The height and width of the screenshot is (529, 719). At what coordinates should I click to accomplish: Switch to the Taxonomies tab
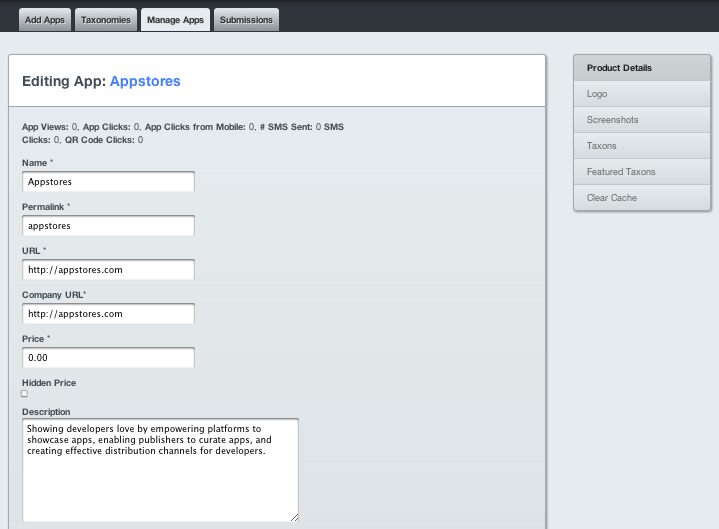(105, 20)
